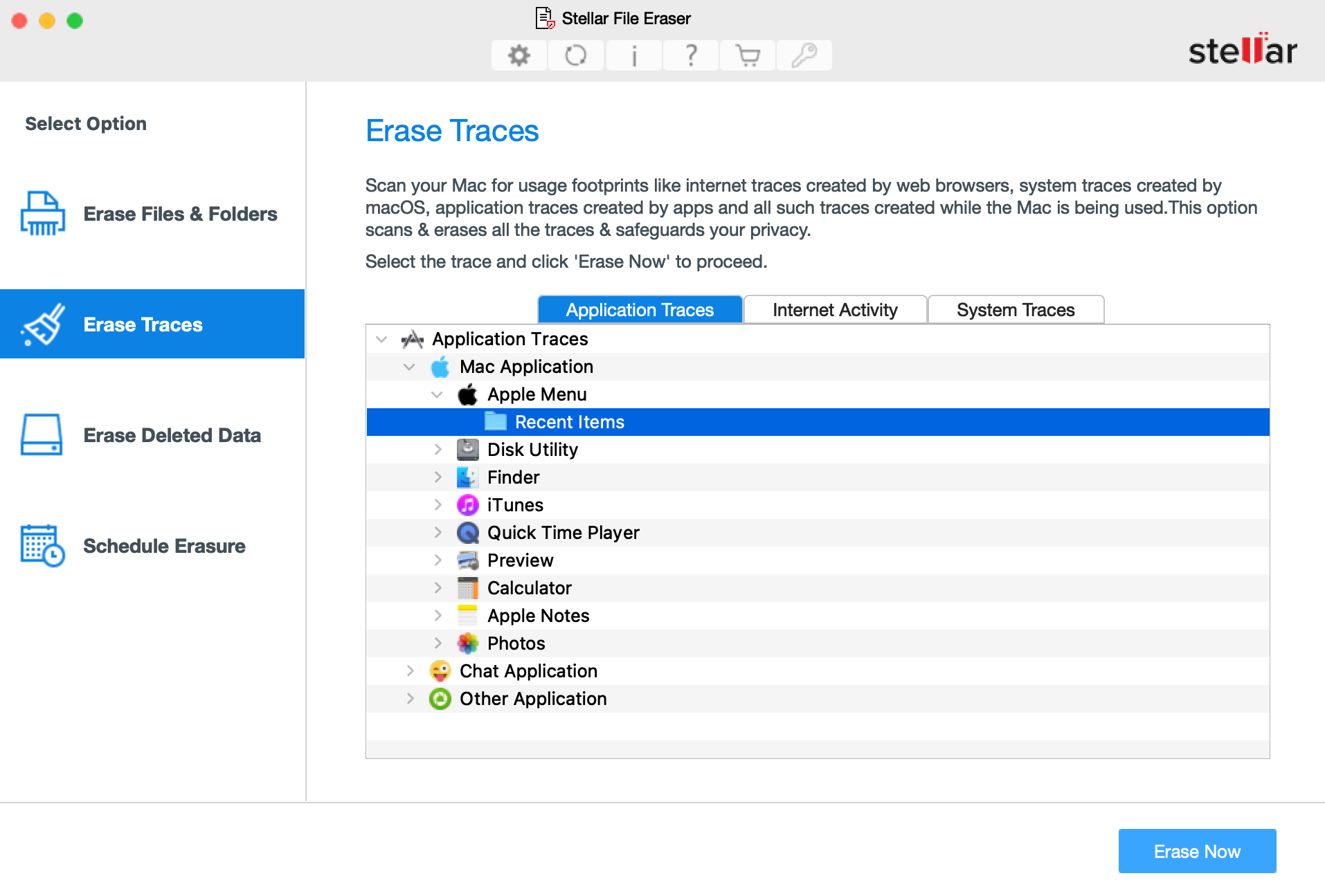The height and width of the screenshot is (896, 1325).
Task: Click the Quick Time Player icon
Action: [x=468, y=533]
